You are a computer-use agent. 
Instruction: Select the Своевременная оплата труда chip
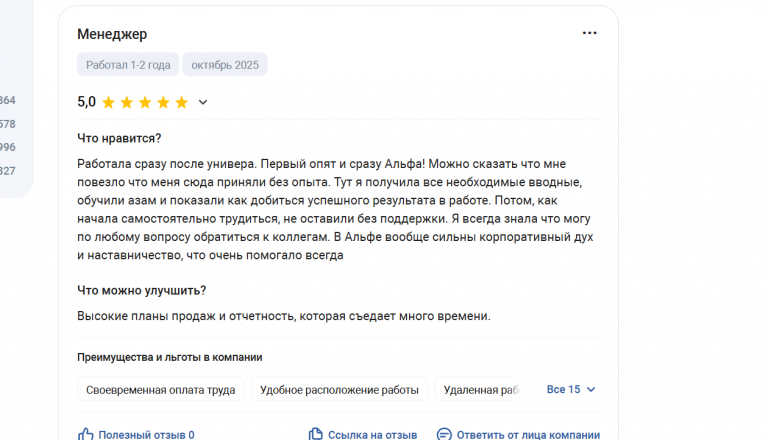[x=160, y=390]
